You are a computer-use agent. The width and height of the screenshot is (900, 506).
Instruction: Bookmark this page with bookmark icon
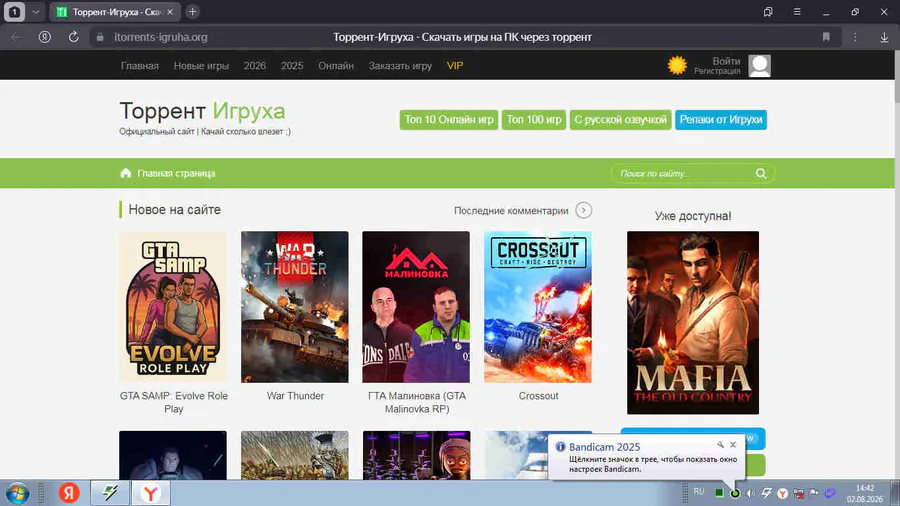[826, 37]
